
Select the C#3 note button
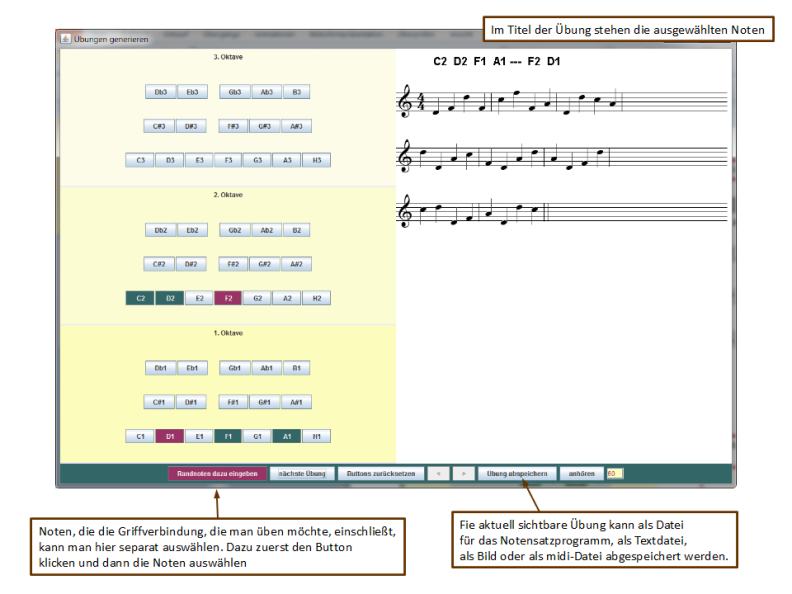pyautogui.click(x=159, y=126)
